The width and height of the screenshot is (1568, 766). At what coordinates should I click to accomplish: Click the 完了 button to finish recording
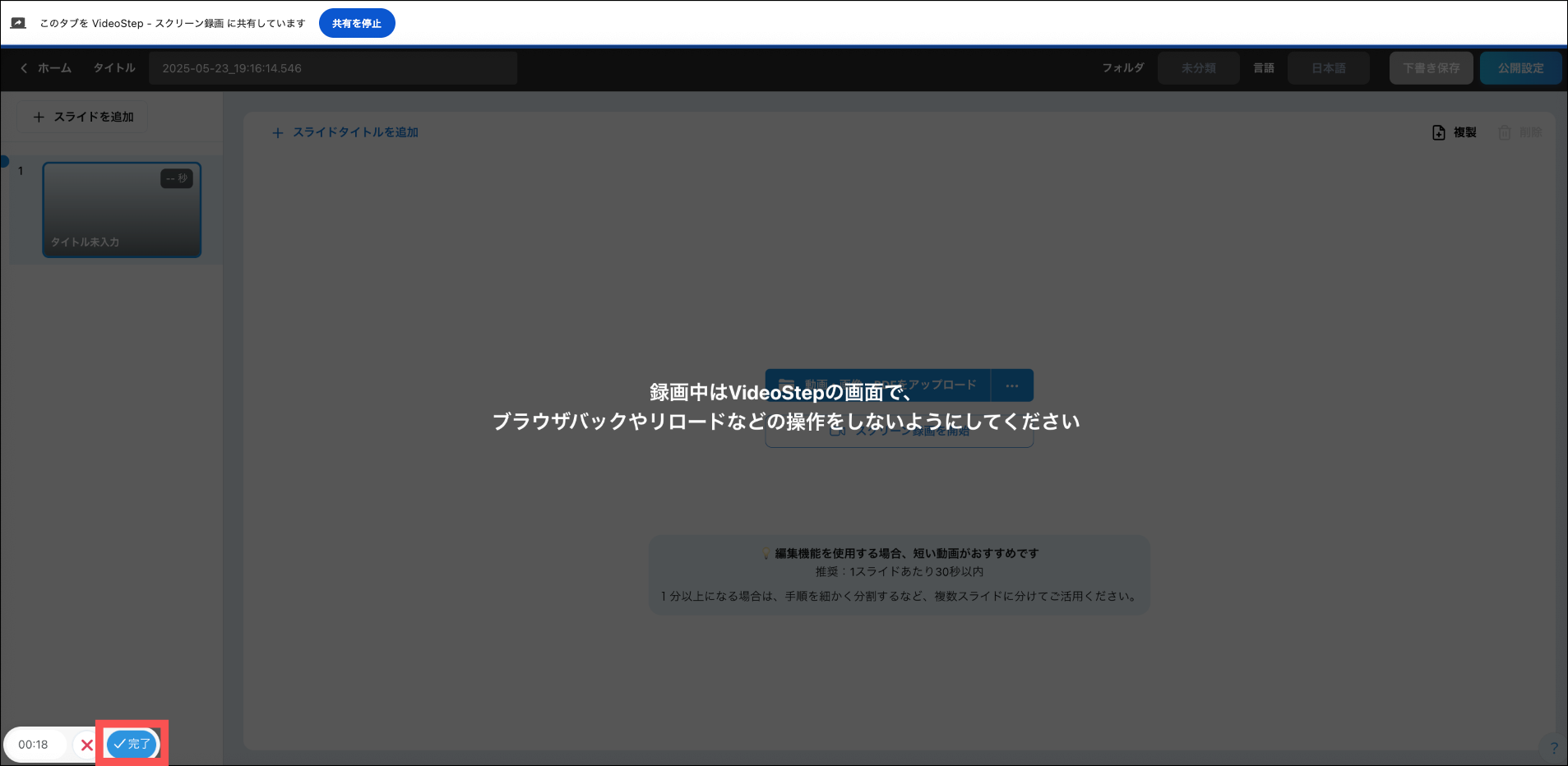coord(132,744)
